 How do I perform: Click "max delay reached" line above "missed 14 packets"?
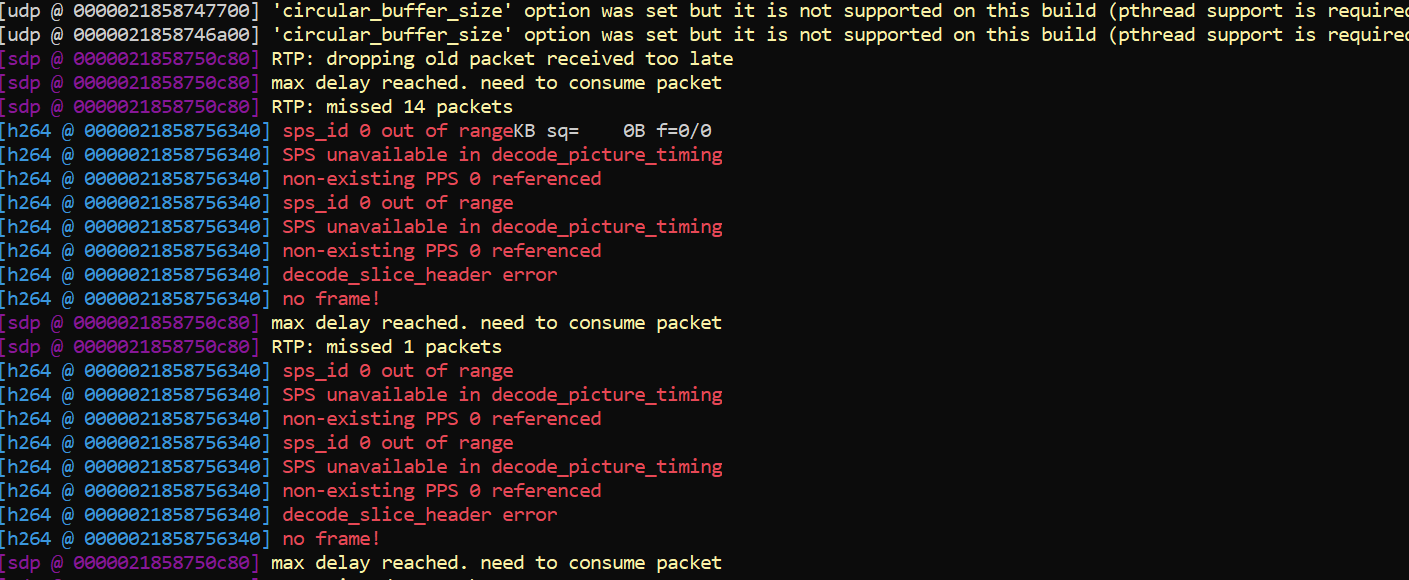coord(496,83)
